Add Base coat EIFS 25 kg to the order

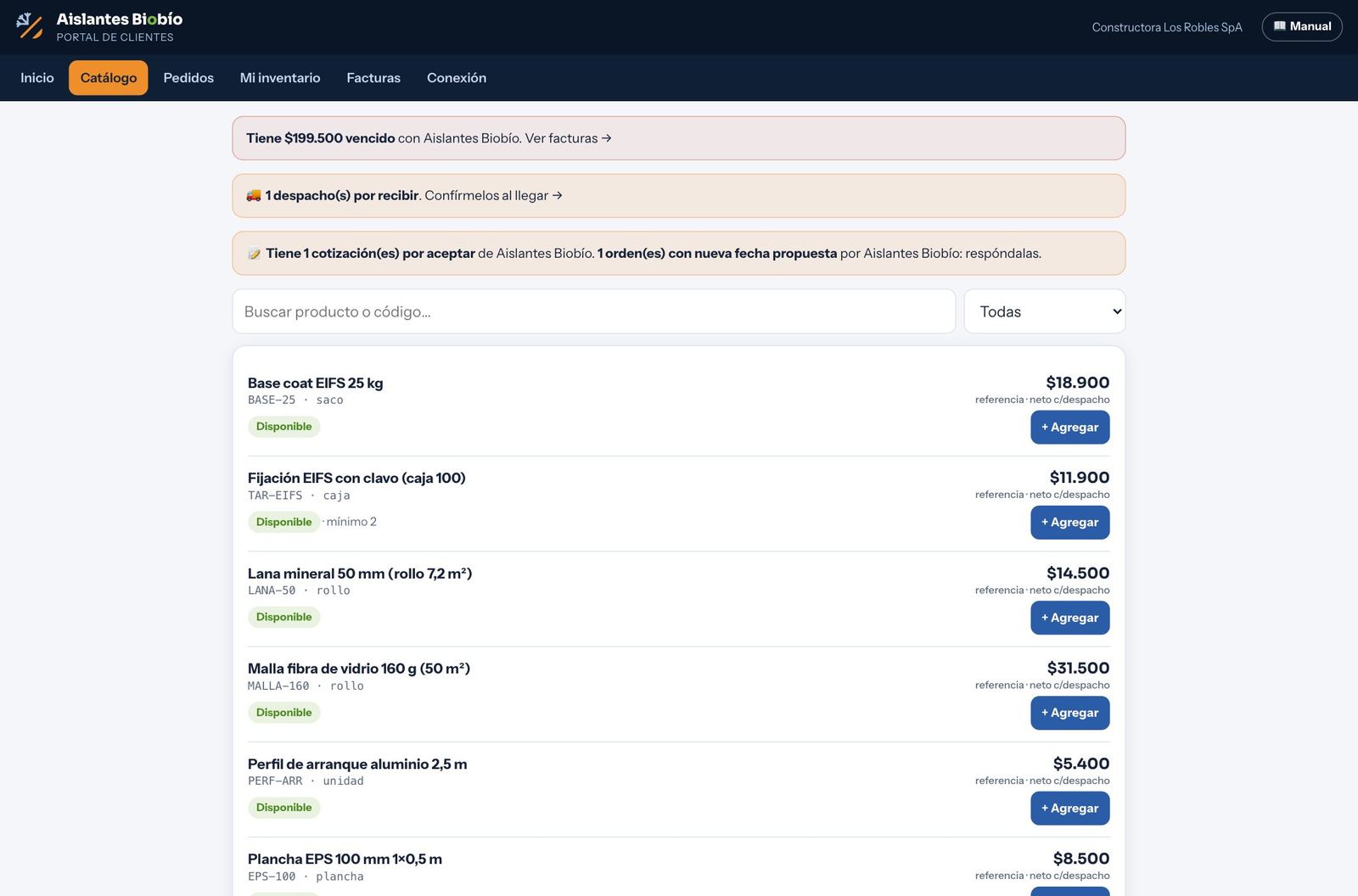point(1070,427)
